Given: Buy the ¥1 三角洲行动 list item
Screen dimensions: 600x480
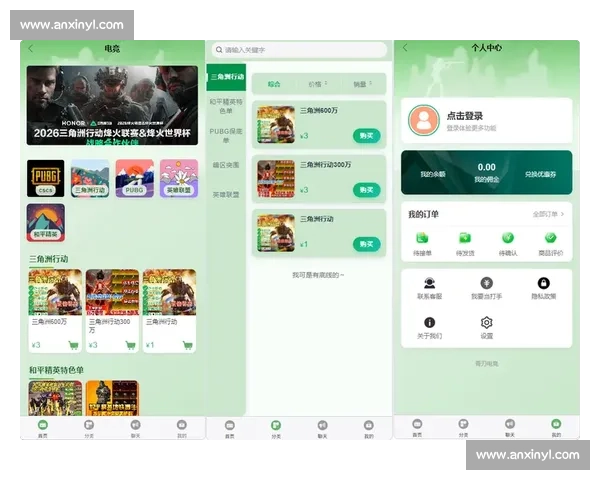Looking at the screenshot, I should [x=366, y=244].
